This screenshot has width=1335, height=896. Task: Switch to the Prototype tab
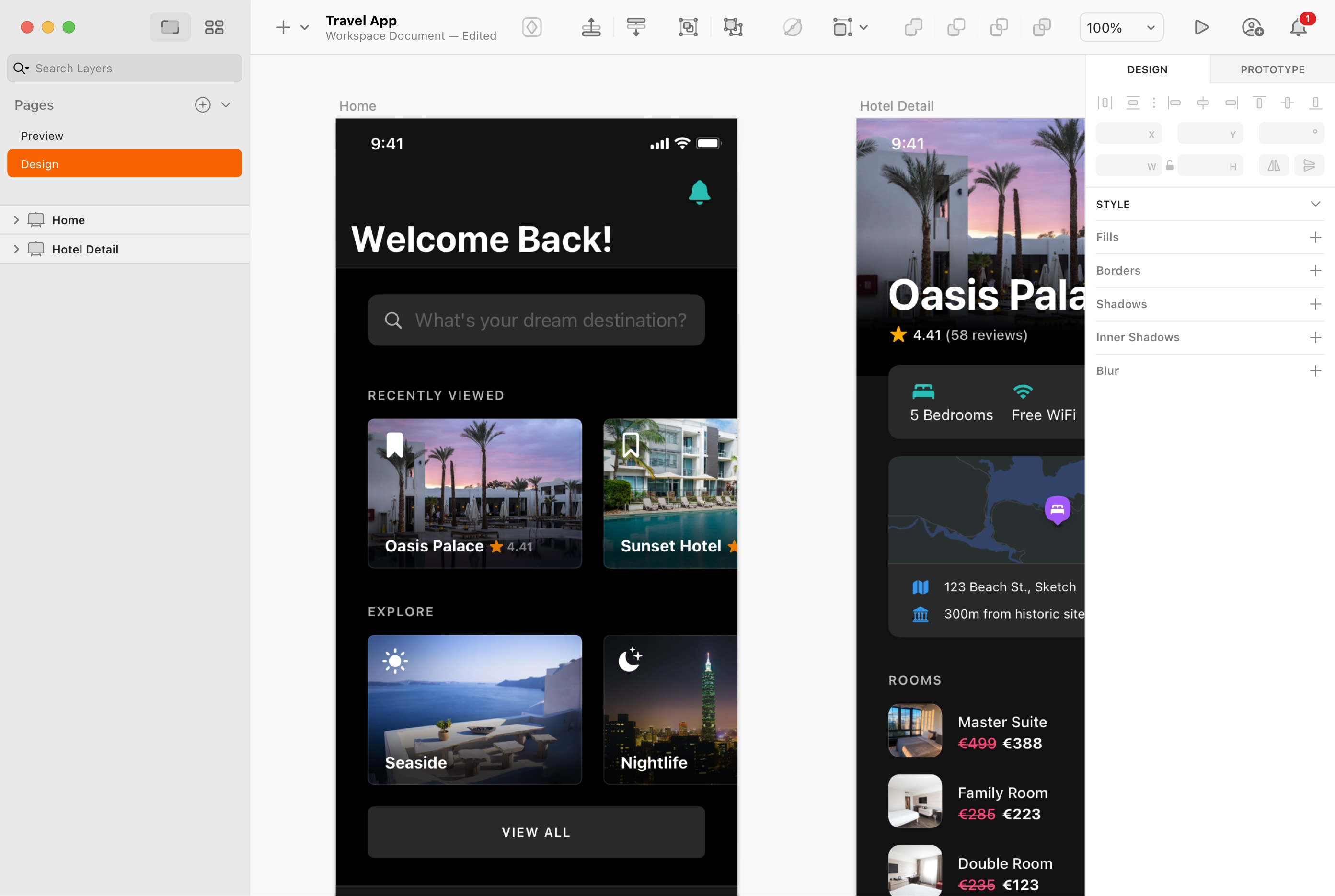1272,69
